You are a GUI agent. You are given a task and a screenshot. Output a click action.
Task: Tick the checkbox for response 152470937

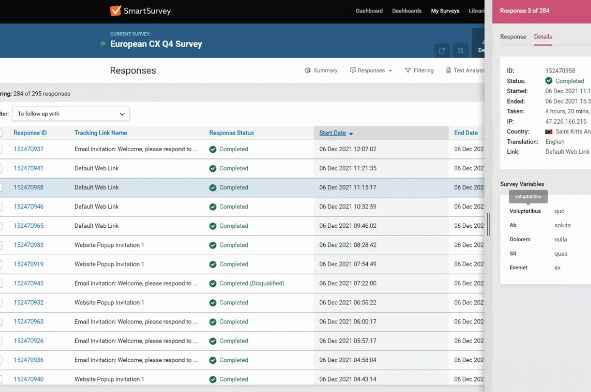0,149
